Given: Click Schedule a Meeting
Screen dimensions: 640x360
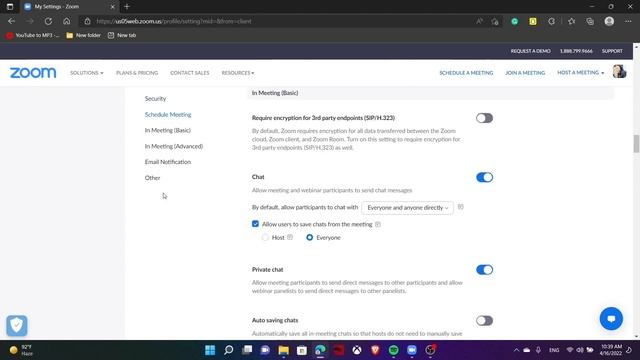Looking at the screenshot, I should [466, 73].
